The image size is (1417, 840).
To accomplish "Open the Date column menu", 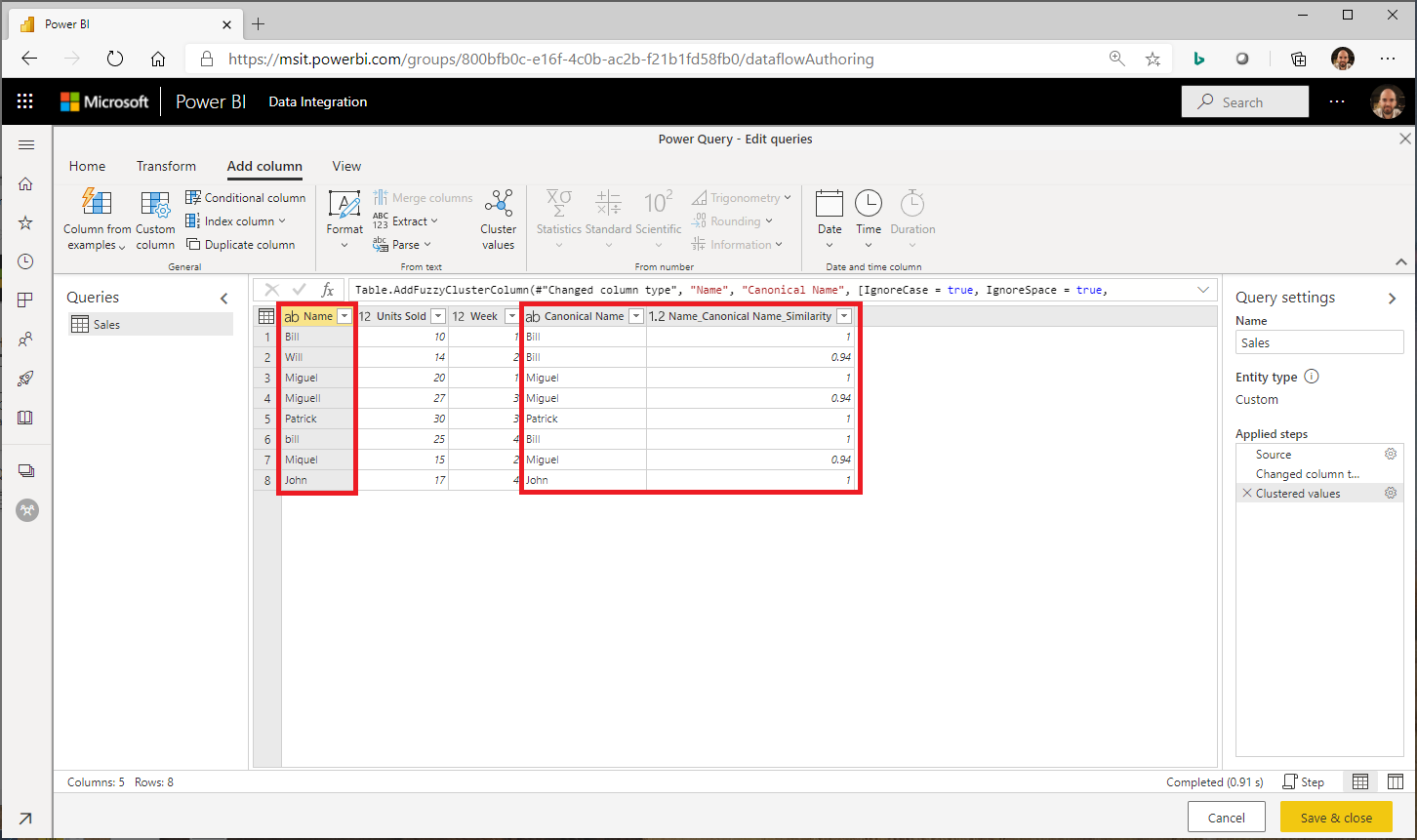I will click(x=830, y=220).
